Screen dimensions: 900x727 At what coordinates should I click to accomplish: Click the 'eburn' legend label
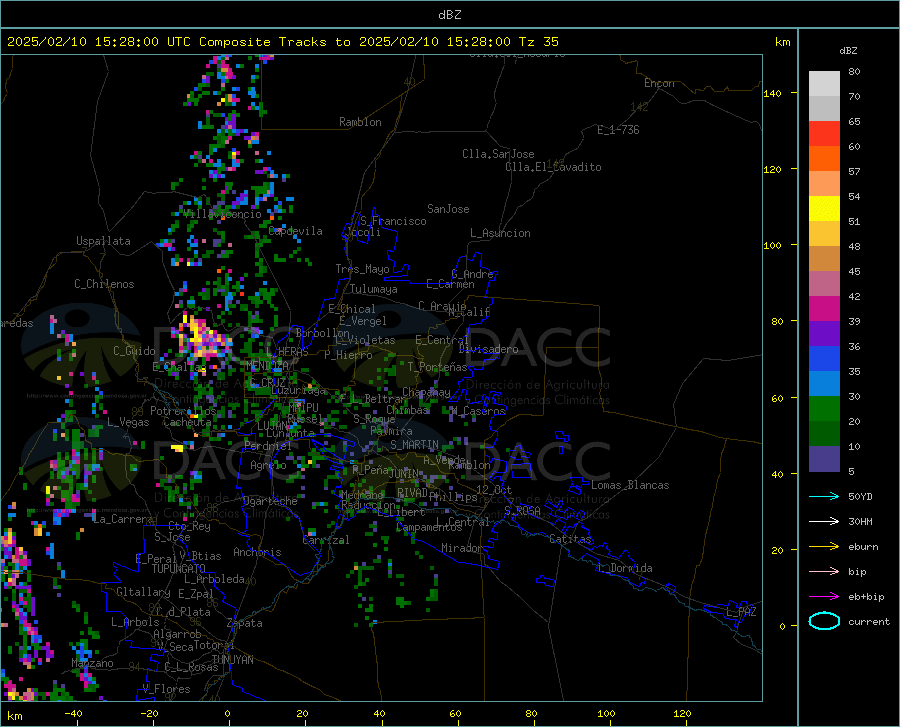(863, 547)
